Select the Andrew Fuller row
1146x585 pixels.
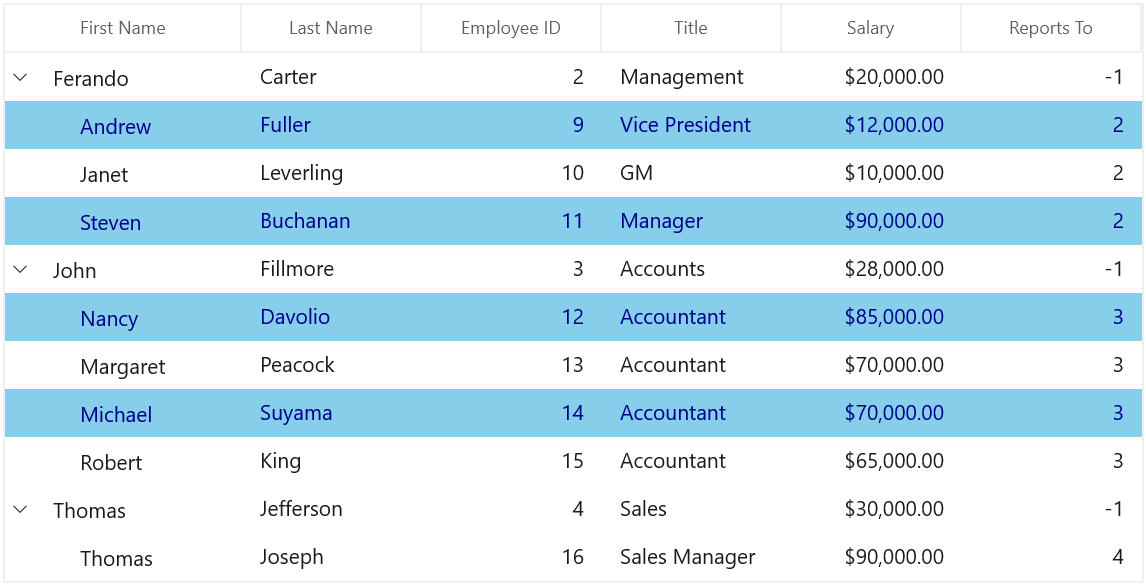tap(573, 125)
